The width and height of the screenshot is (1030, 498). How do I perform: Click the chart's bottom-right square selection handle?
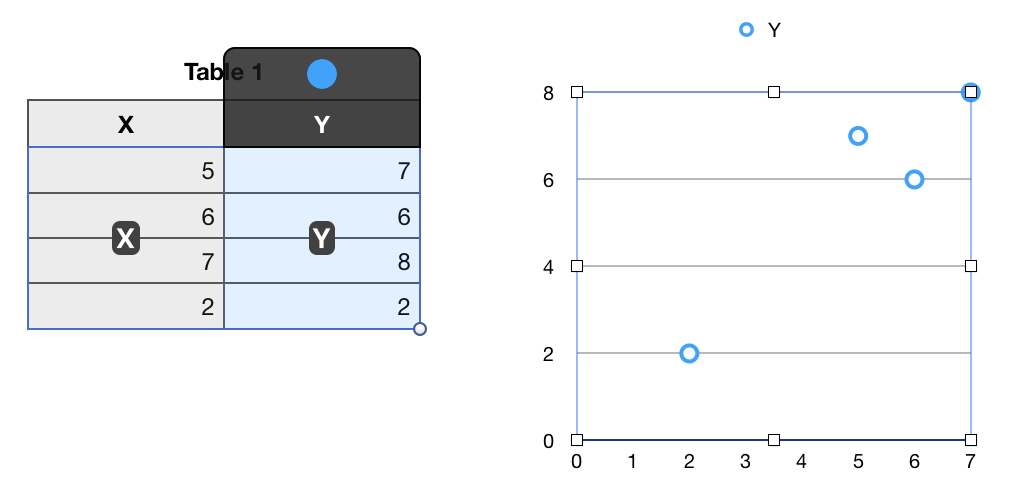[x=971, y=440]
